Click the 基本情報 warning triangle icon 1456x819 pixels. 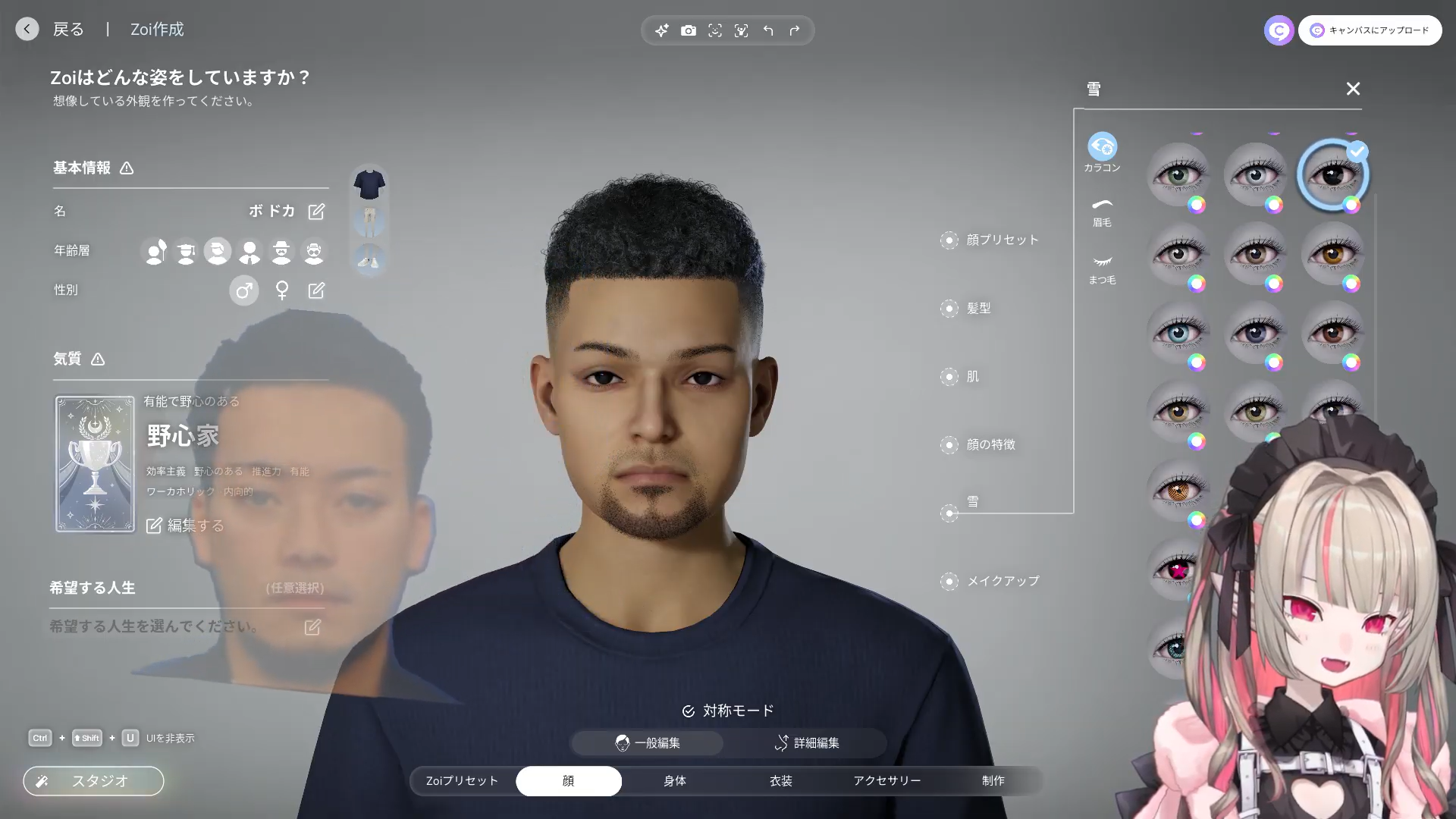pos(127,168)
